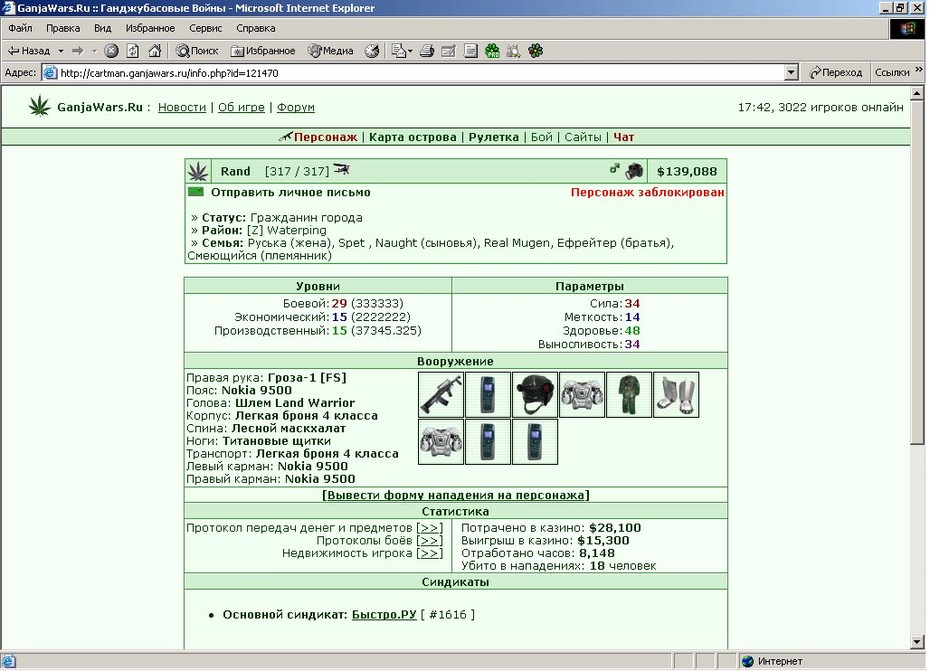Open the Сервис menu

point(205,28)
